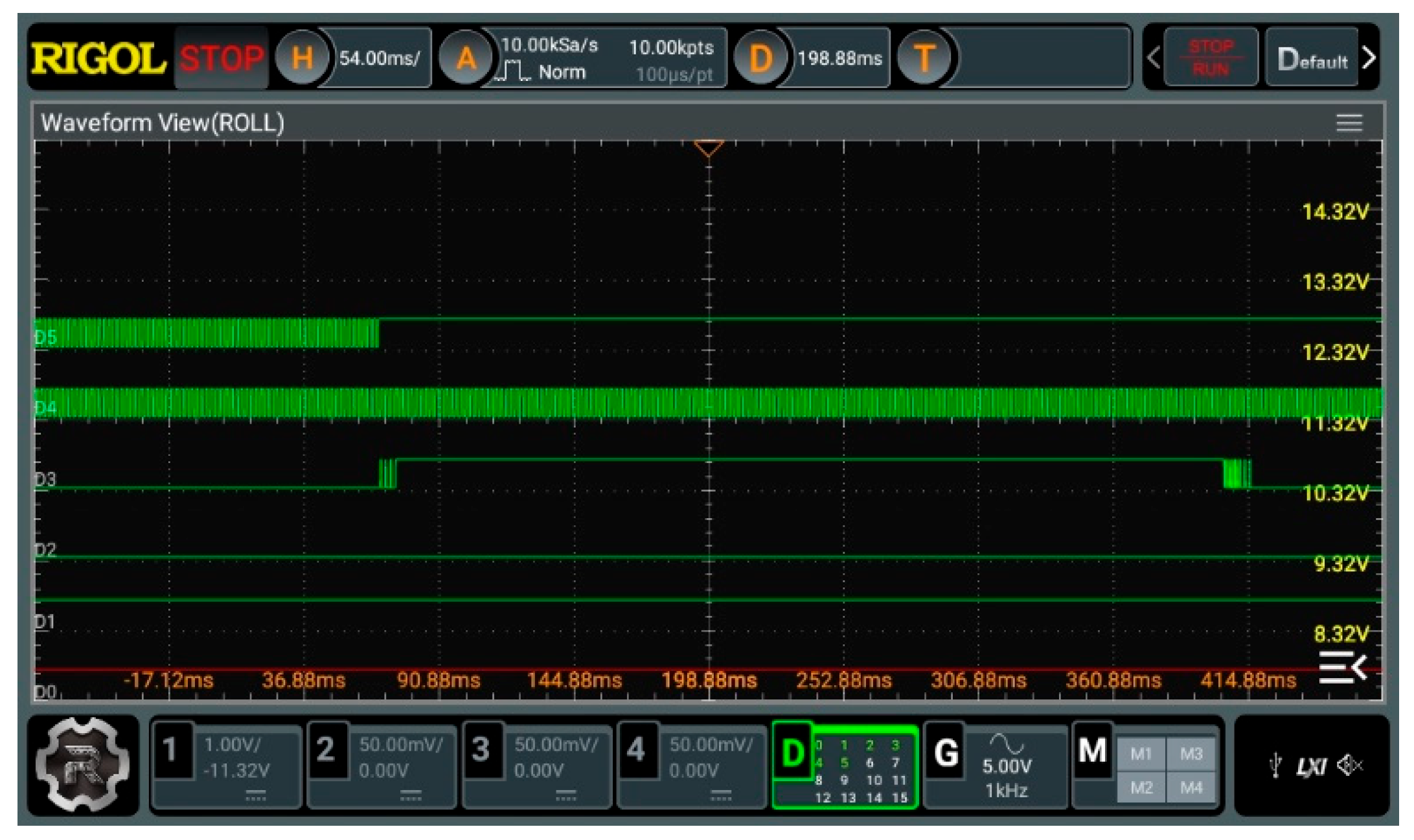
Task: Toggle analog channel 2 on
Action: [x=325, y=750]
